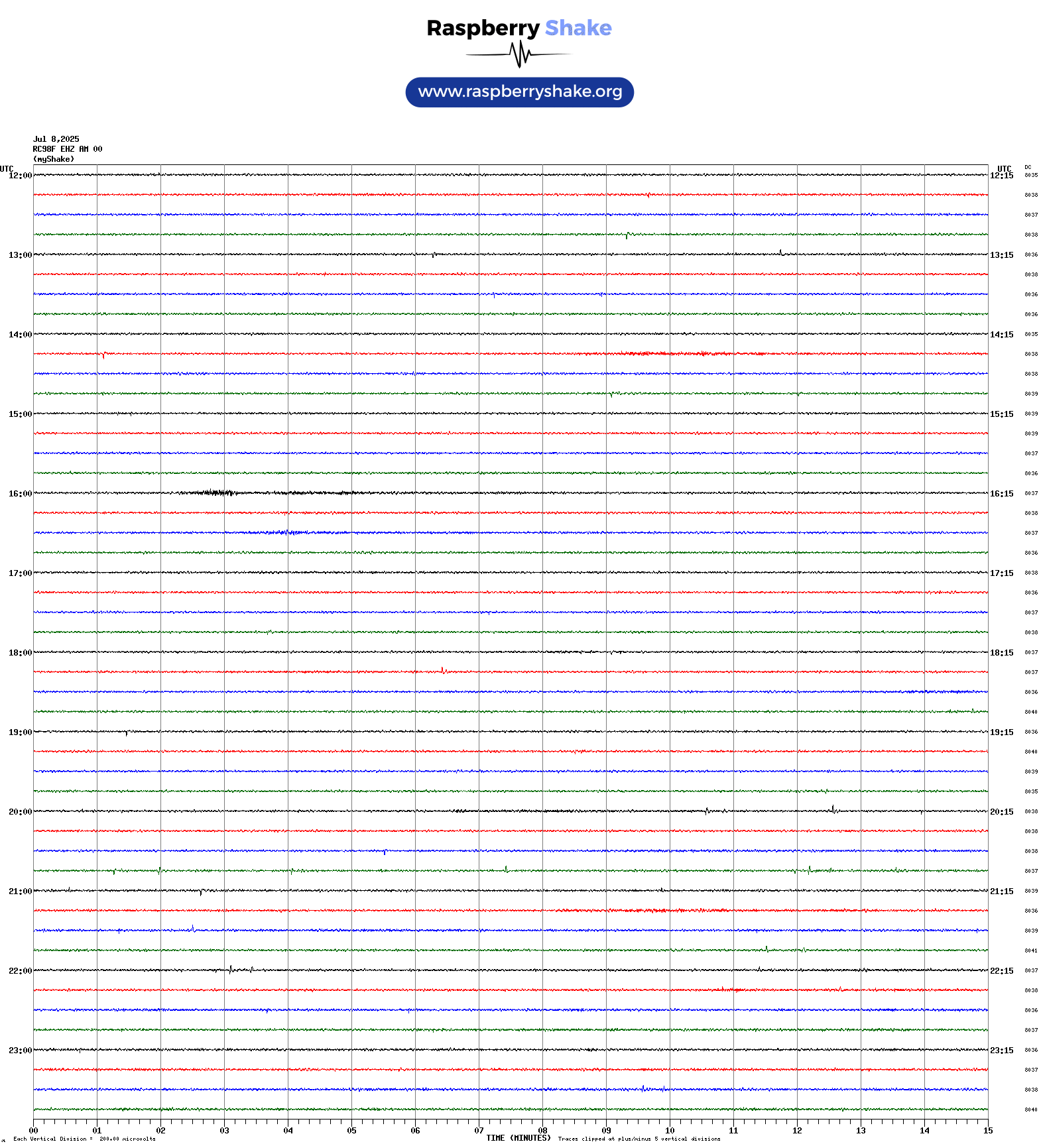The width and height of the screenshot is (1041, 1148).
Task: Click the '05' minute tick label on the bottom axis
Action: tap(351, 1131)
